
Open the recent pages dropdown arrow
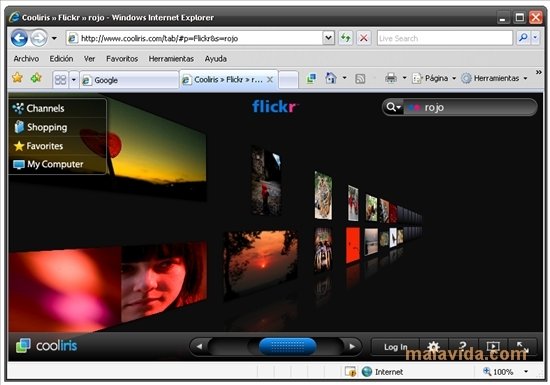point(54,38)
